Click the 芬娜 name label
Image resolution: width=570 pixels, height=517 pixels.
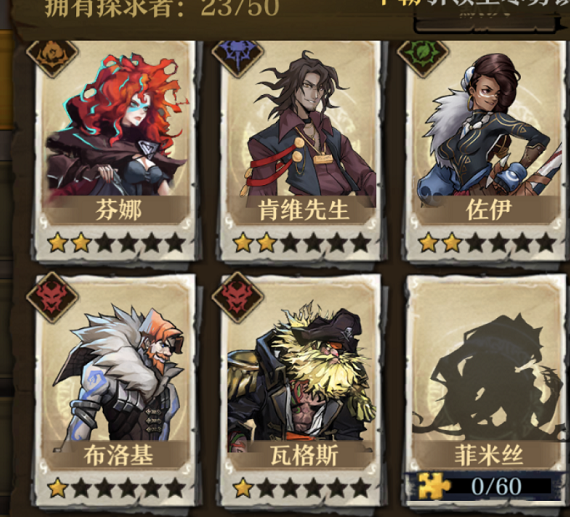(x=118, y=210)
